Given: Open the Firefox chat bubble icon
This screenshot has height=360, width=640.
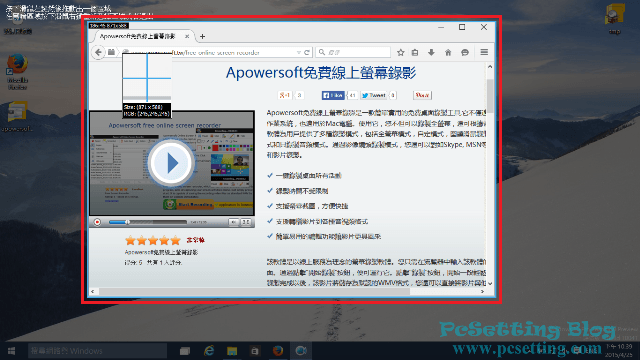Looking at the screenshot, I should [x=465, y=52].
